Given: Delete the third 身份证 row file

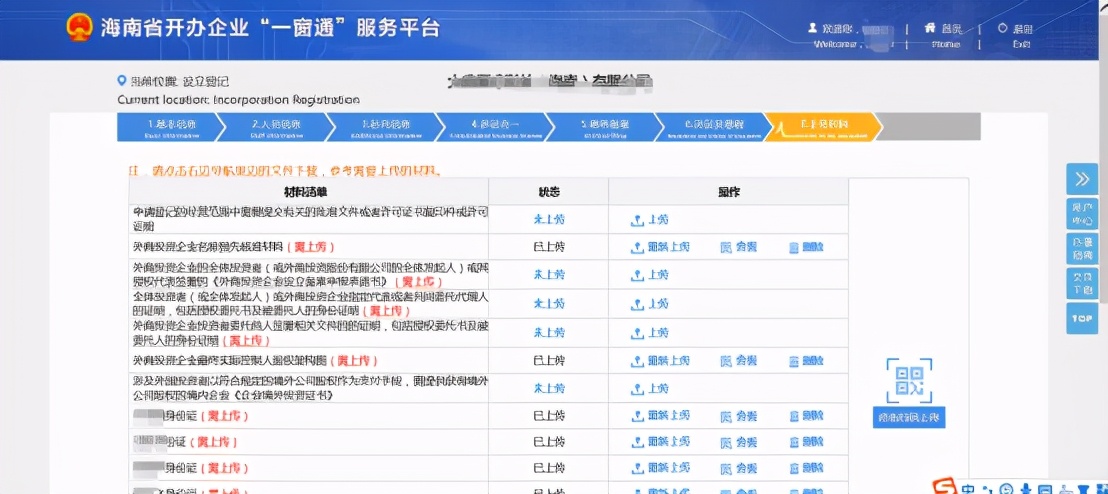Looking at the screenshot, I should click(x=806, y=469).
